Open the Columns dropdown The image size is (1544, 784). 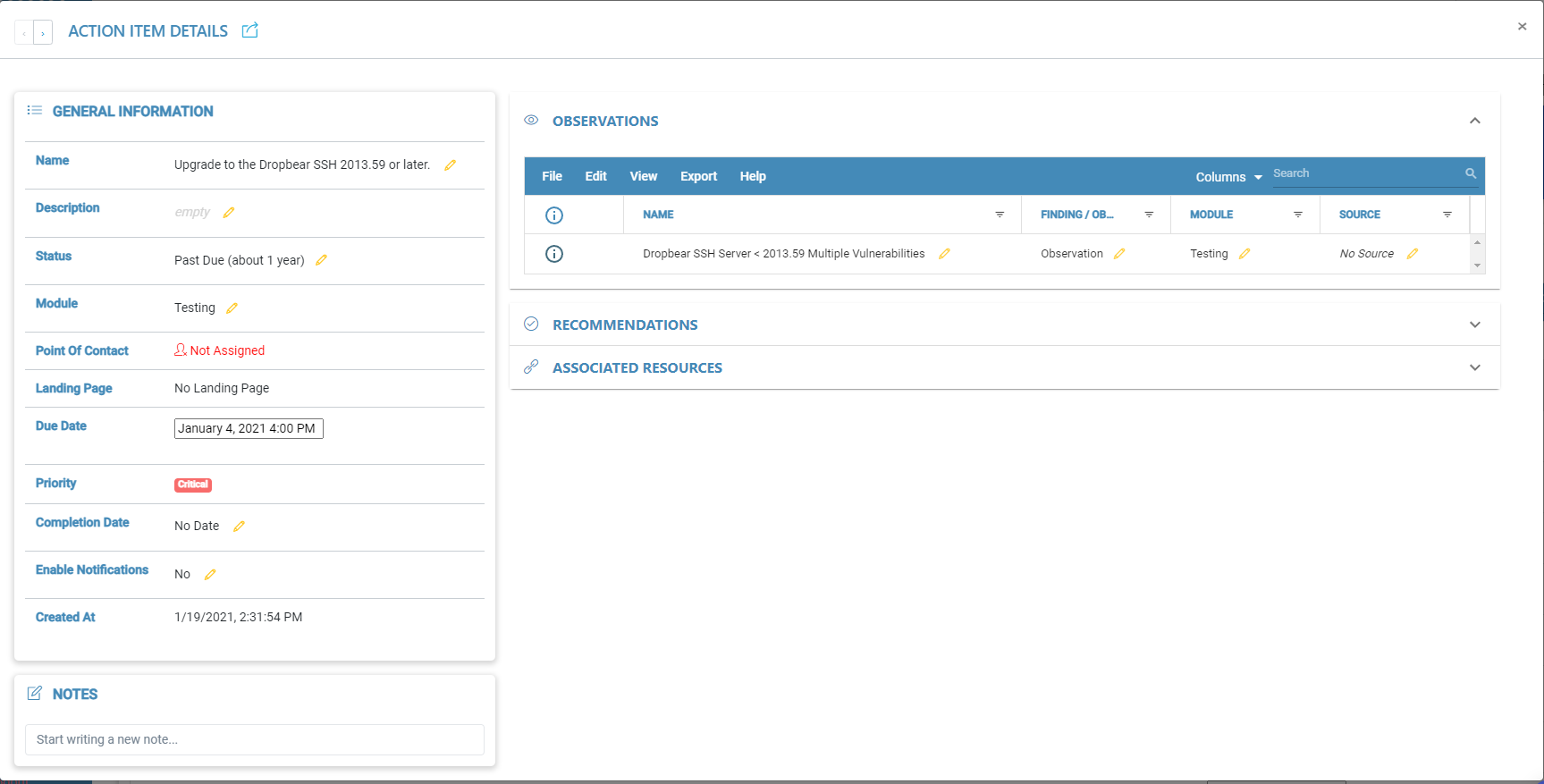1228,177
